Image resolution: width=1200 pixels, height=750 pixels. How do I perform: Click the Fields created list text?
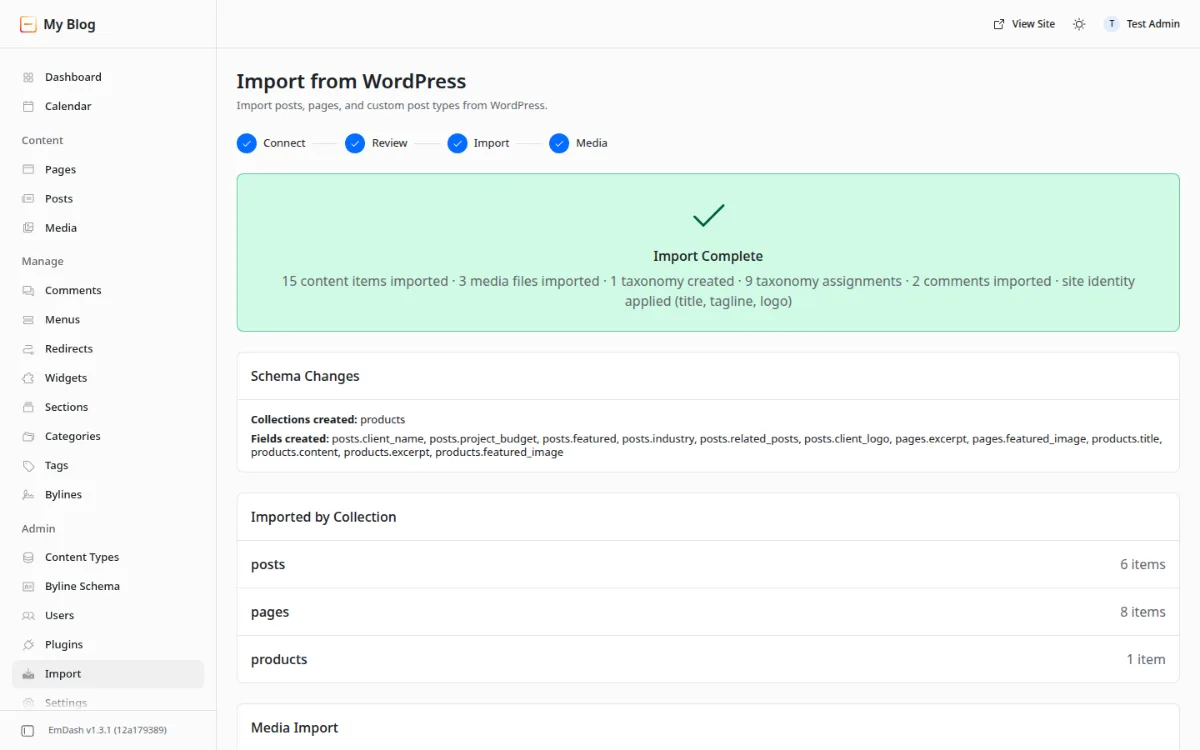pos(706,445)
